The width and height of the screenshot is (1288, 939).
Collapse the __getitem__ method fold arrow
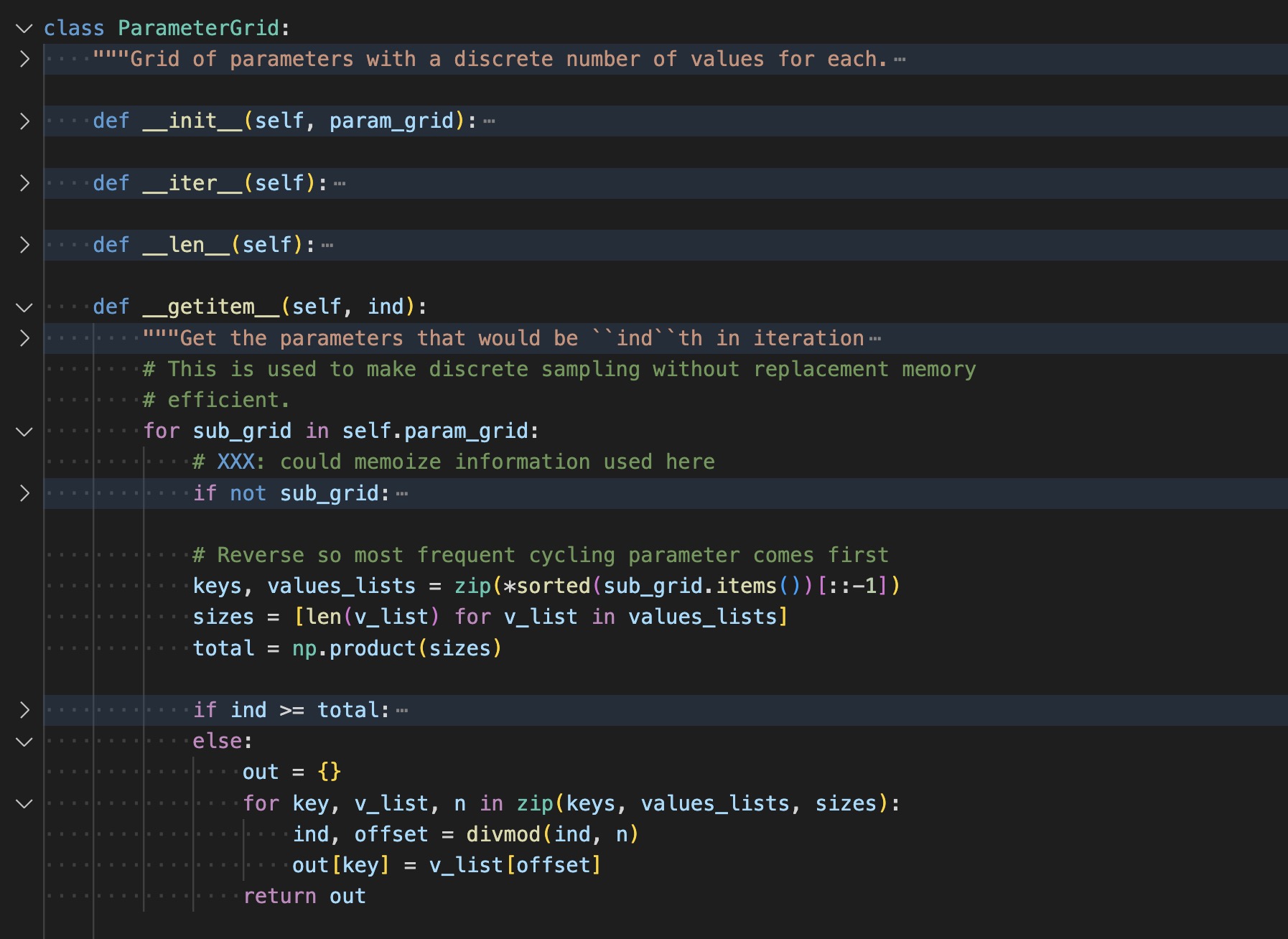[x=24, y=307]
